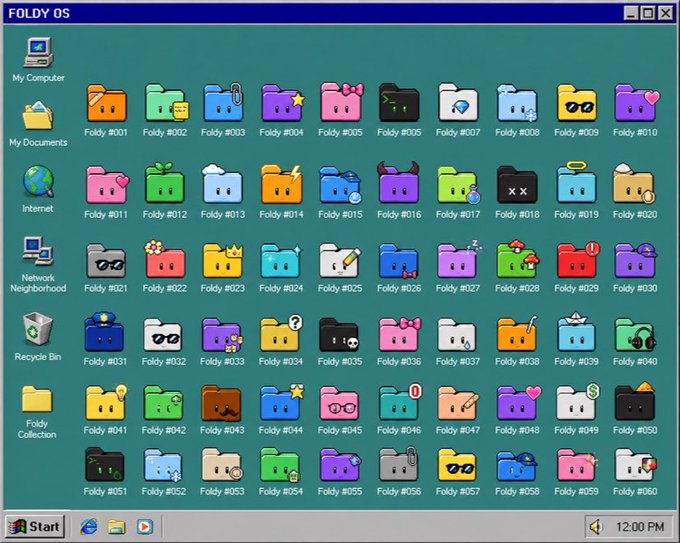Open the Internet globe icon
Screen dimensions: 680x543
coord(38,181)
